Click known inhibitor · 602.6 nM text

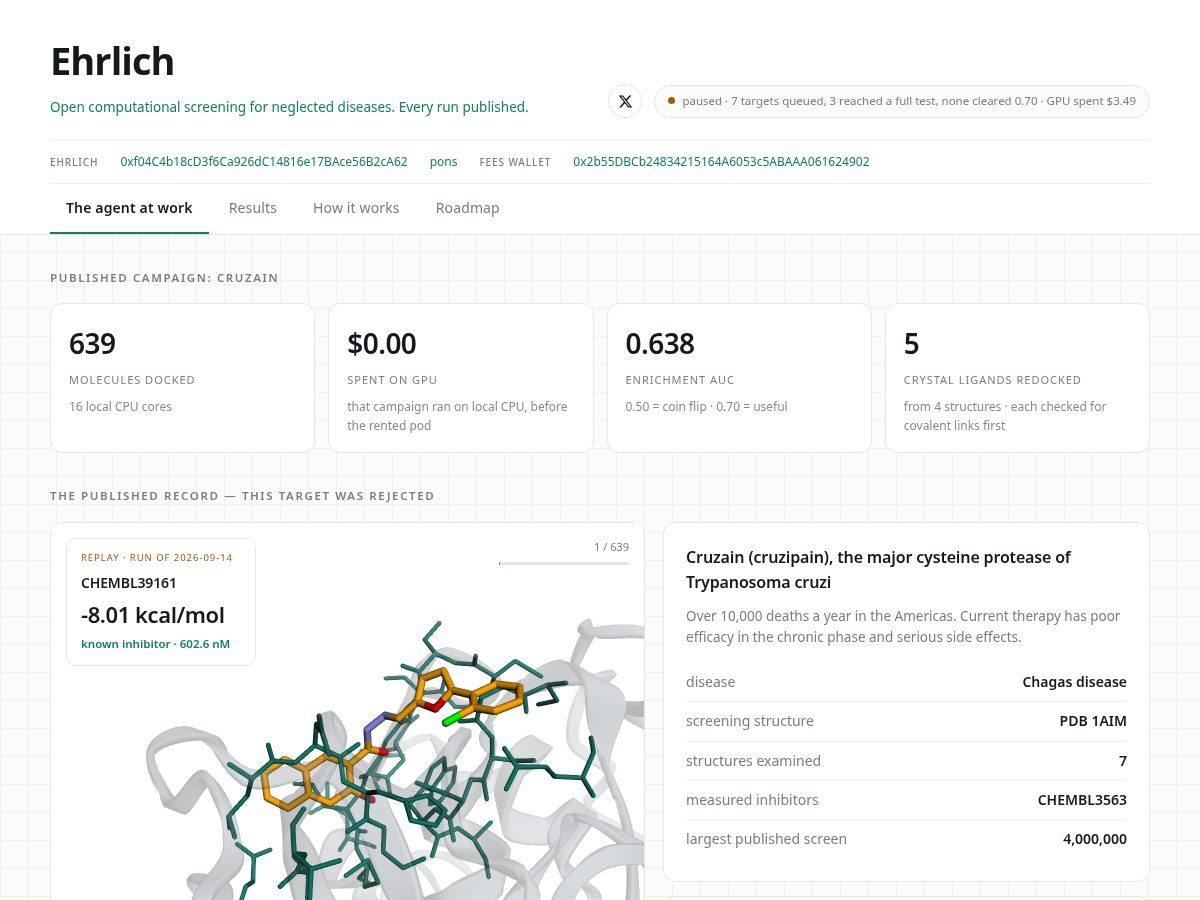click(155, 644)
